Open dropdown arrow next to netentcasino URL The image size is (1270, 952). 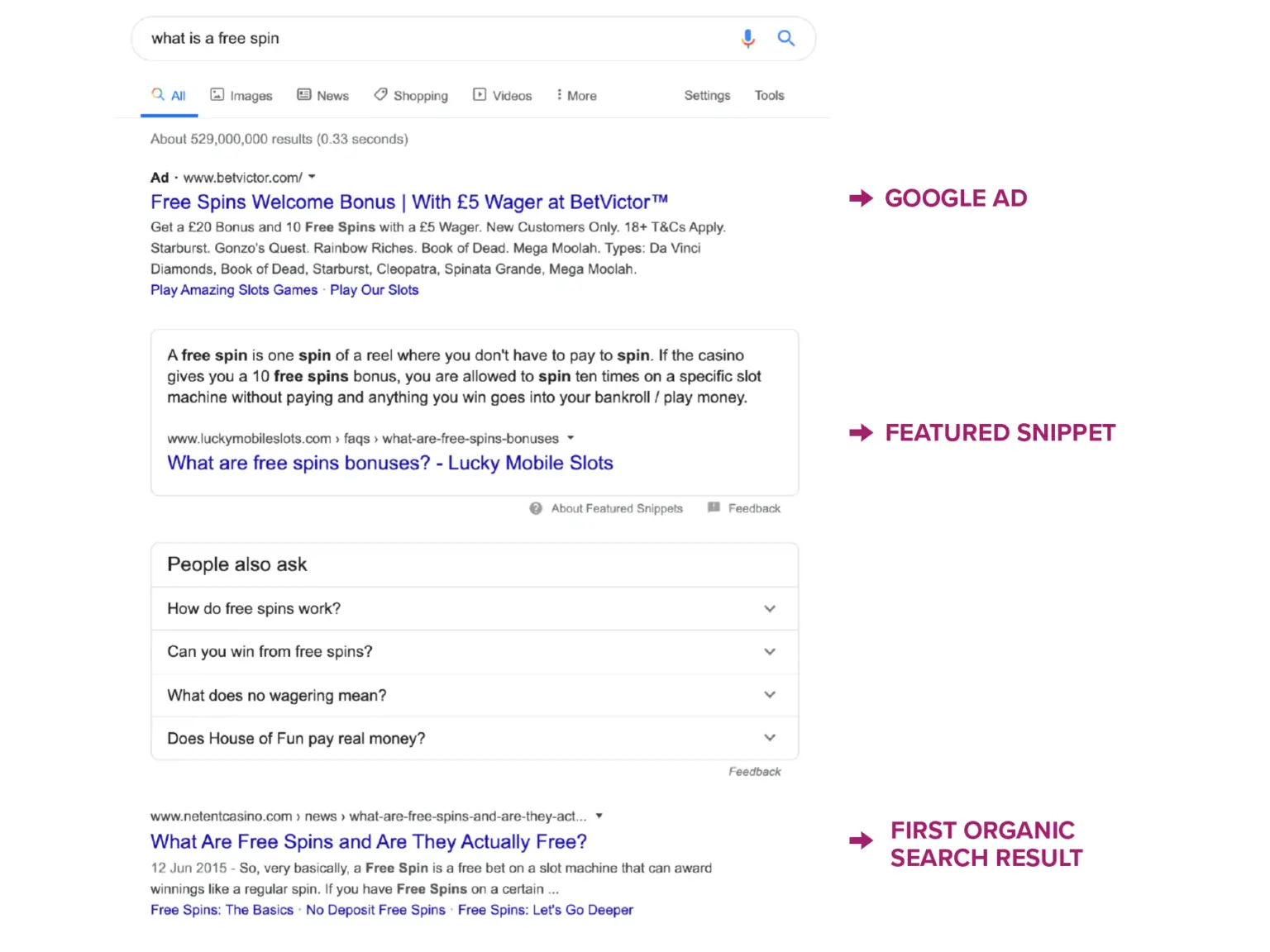[x=599, y=816]
